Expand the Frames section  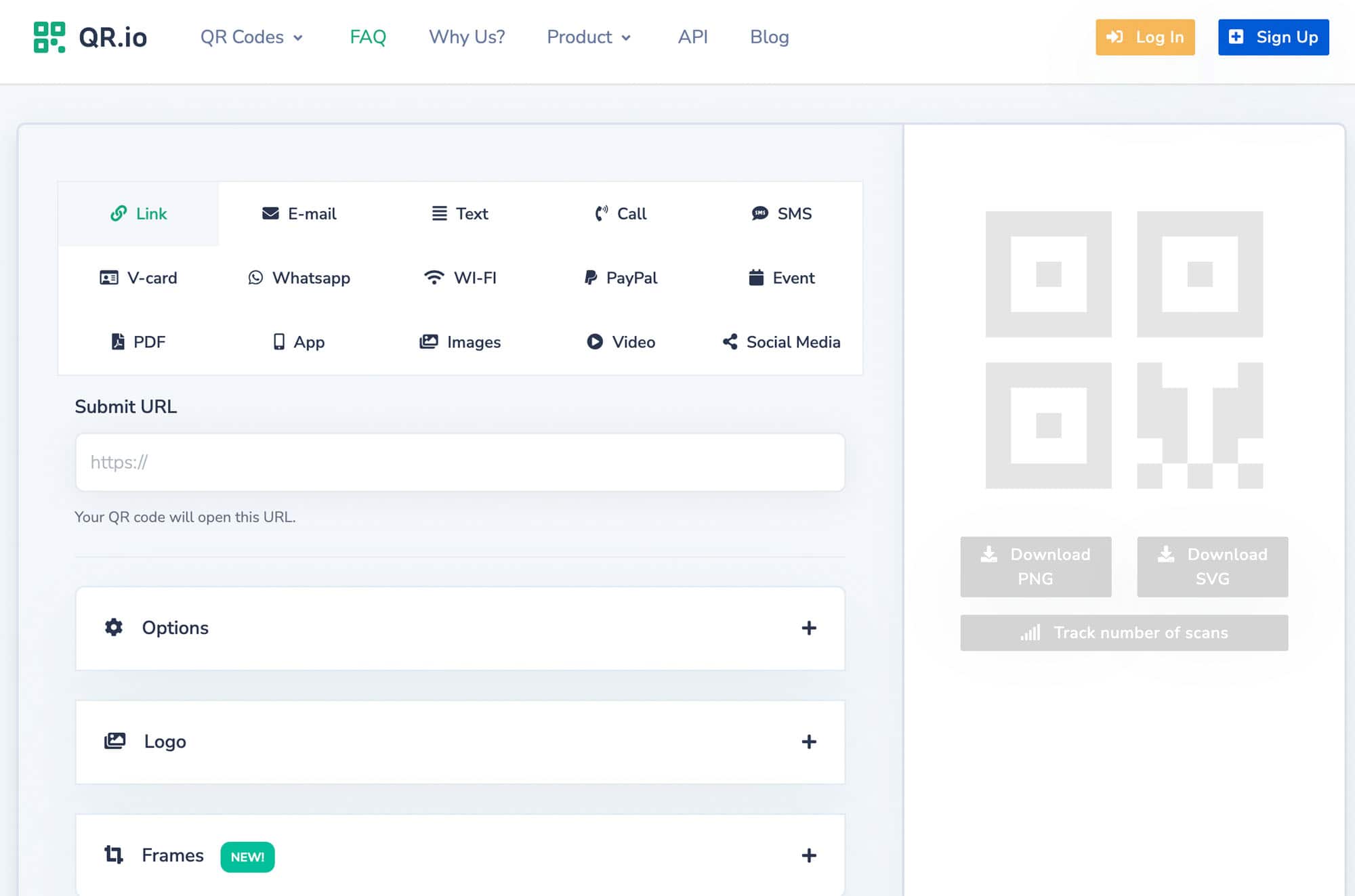pyautogui.click(x=460, y=855)
